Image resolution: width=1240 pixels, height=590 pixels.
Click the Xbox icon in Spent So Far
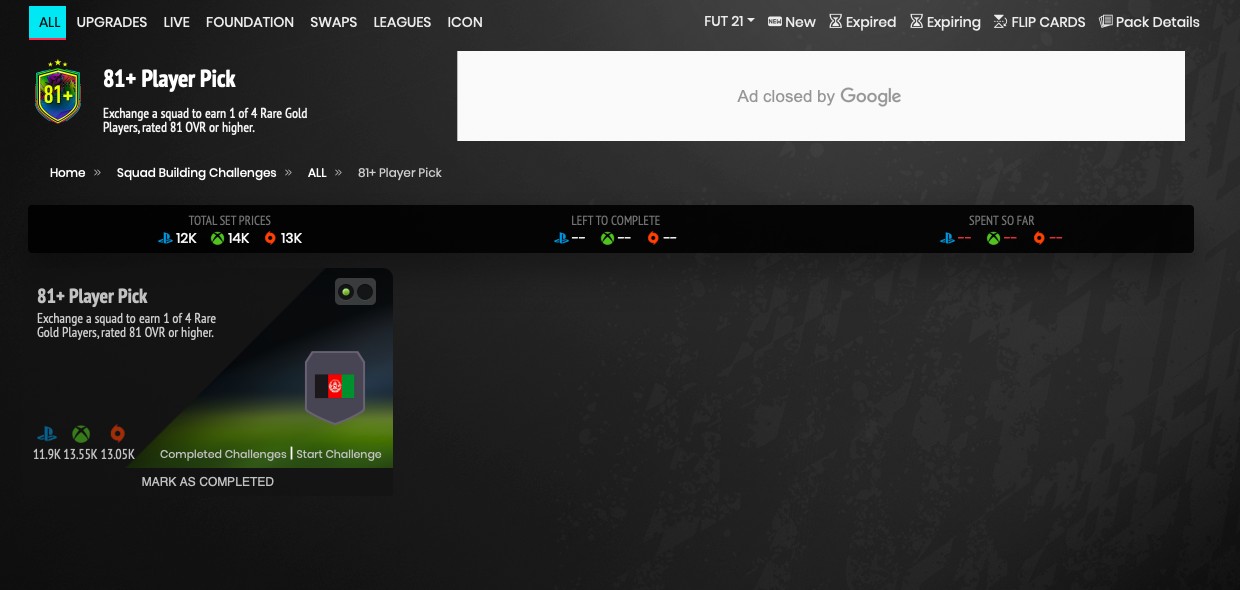[x=994, y=238]
